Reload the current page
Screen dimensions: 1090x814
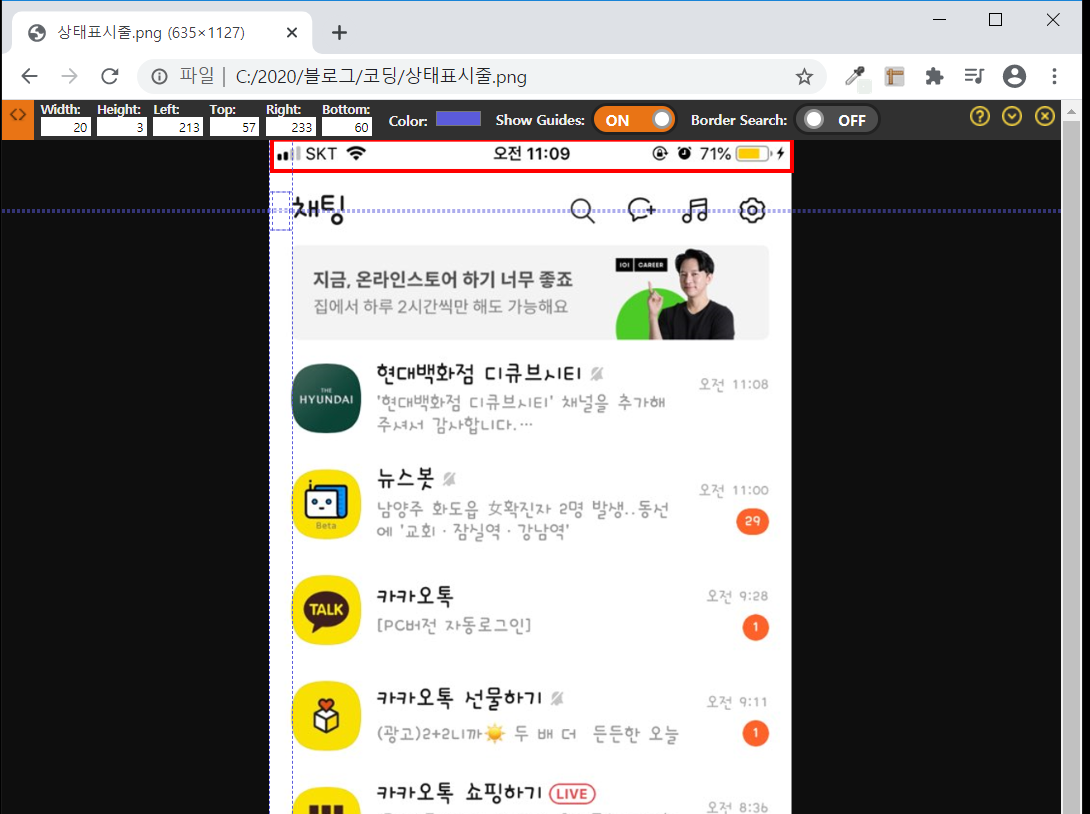click(110, 76)
